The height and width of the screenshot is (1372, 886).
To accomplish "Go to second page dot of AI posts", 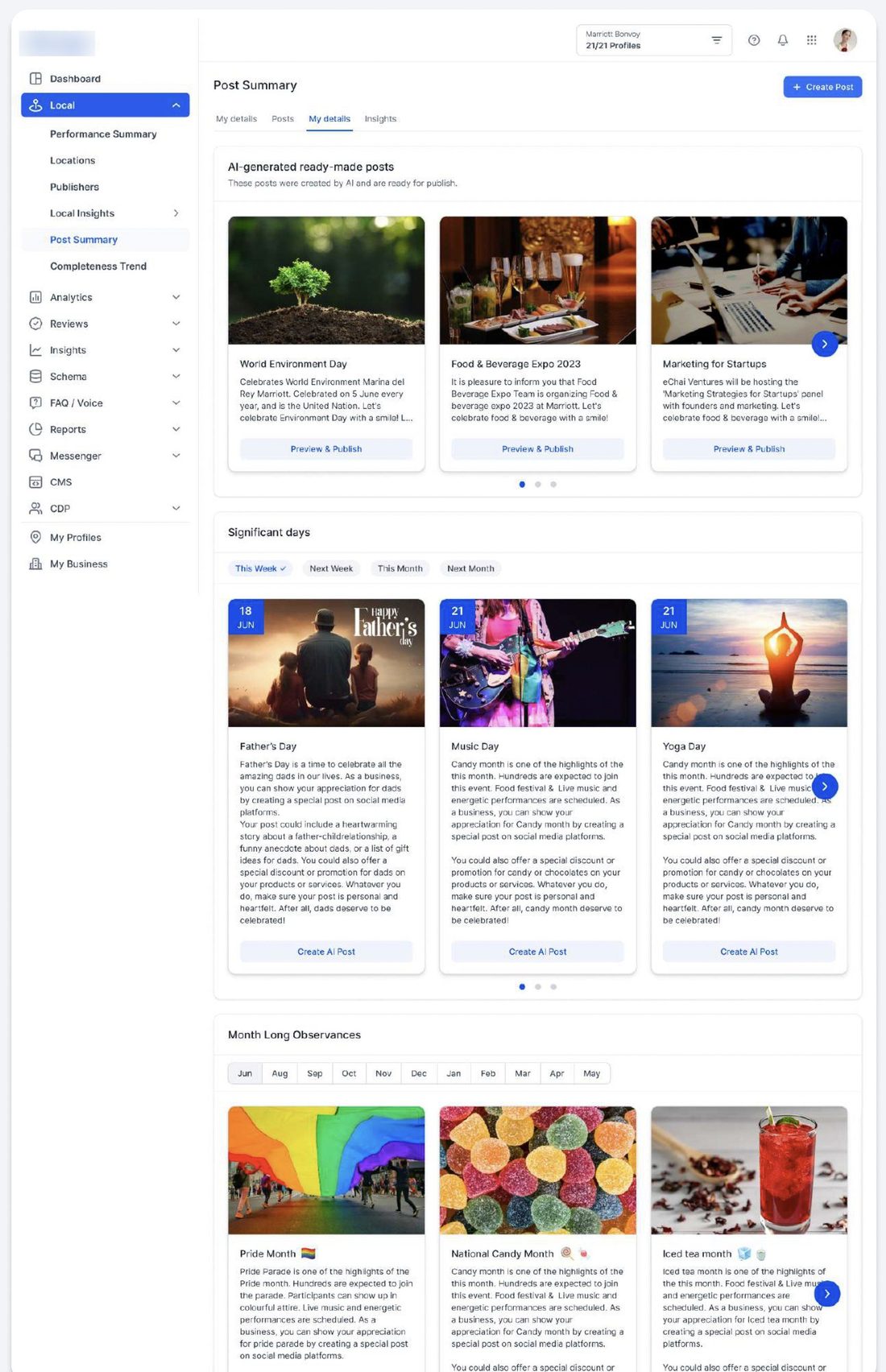I will coord(538,485).
